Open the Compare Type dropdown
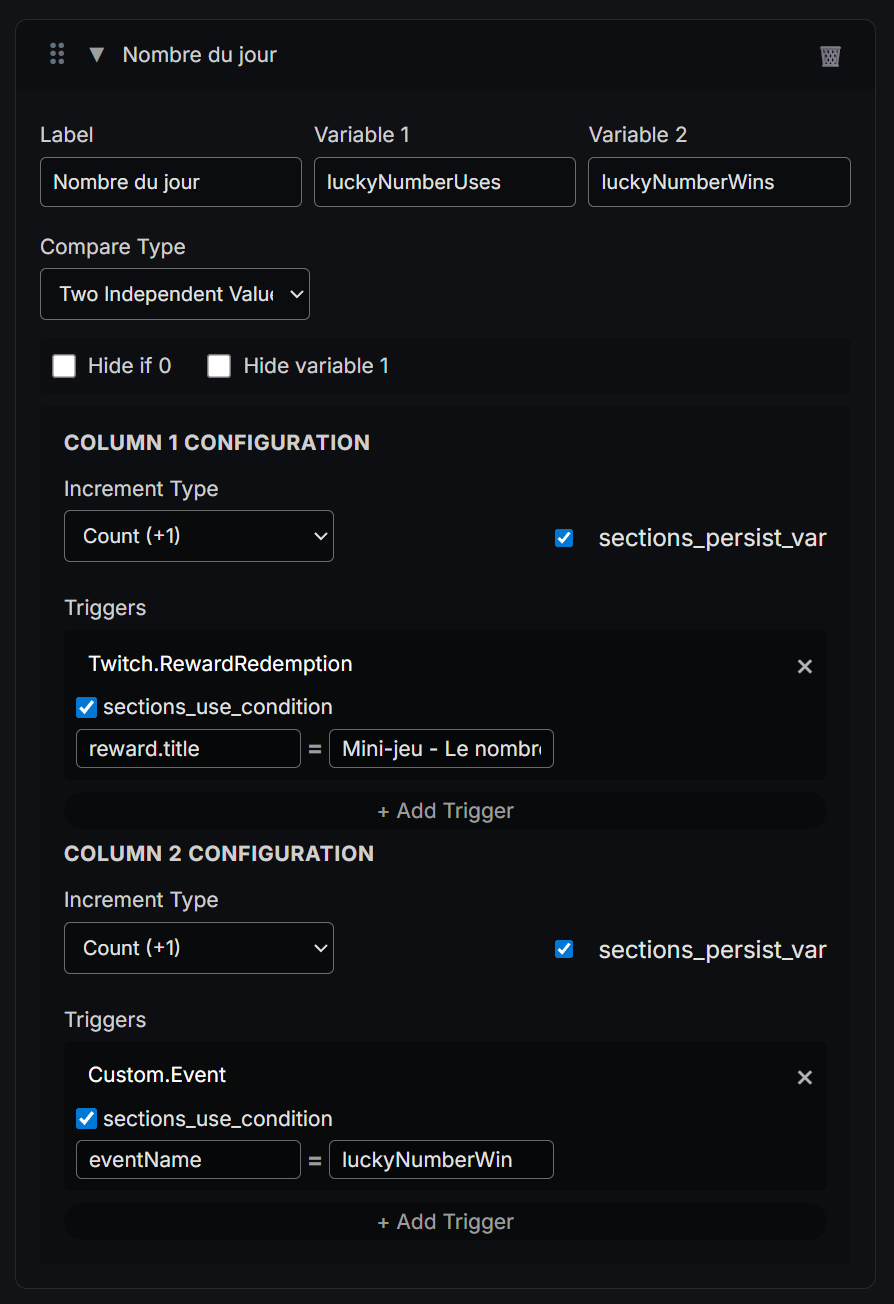 (x=175, y=294)
